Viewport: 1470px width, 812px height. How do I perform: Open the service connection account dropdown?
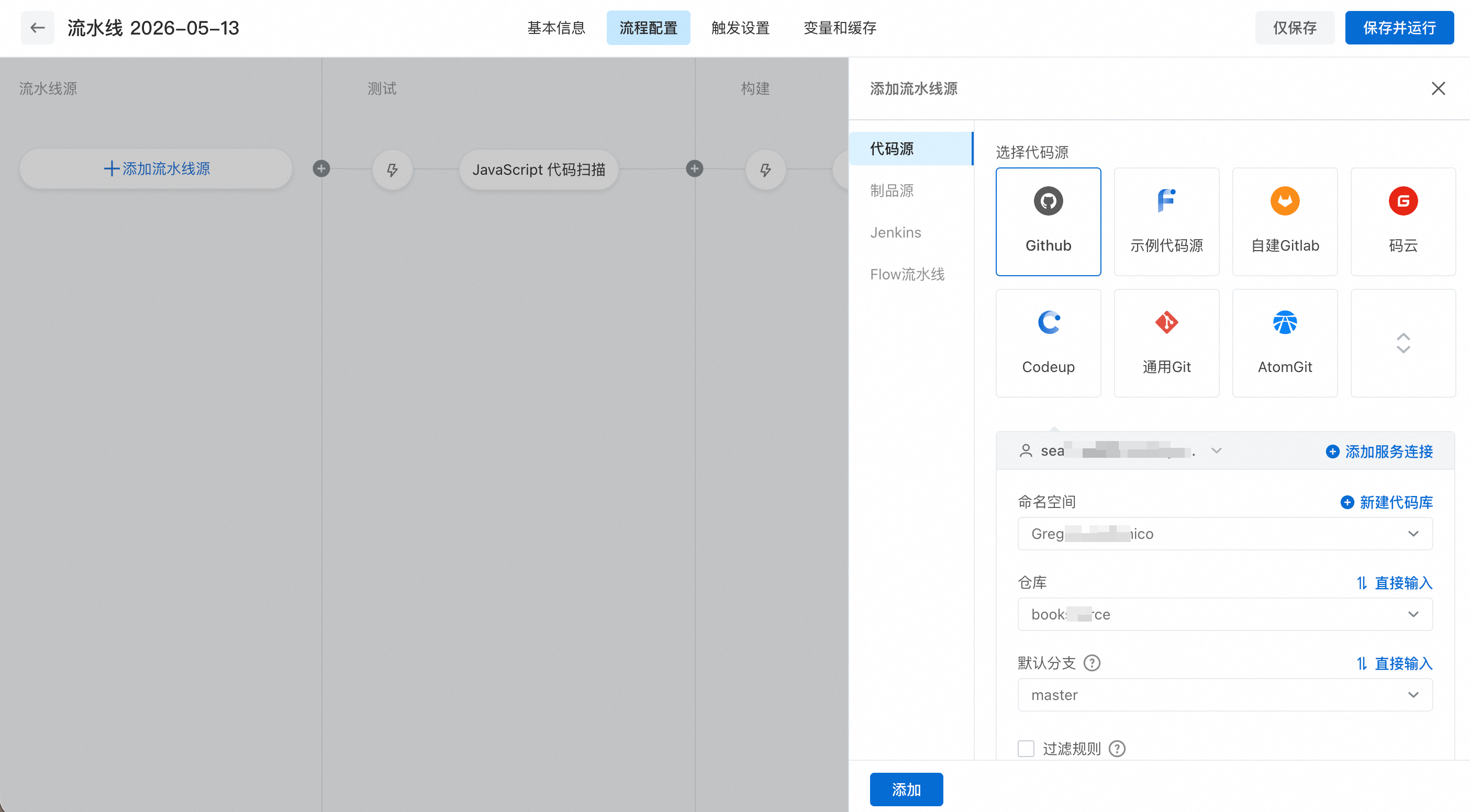coord(1120,450)
